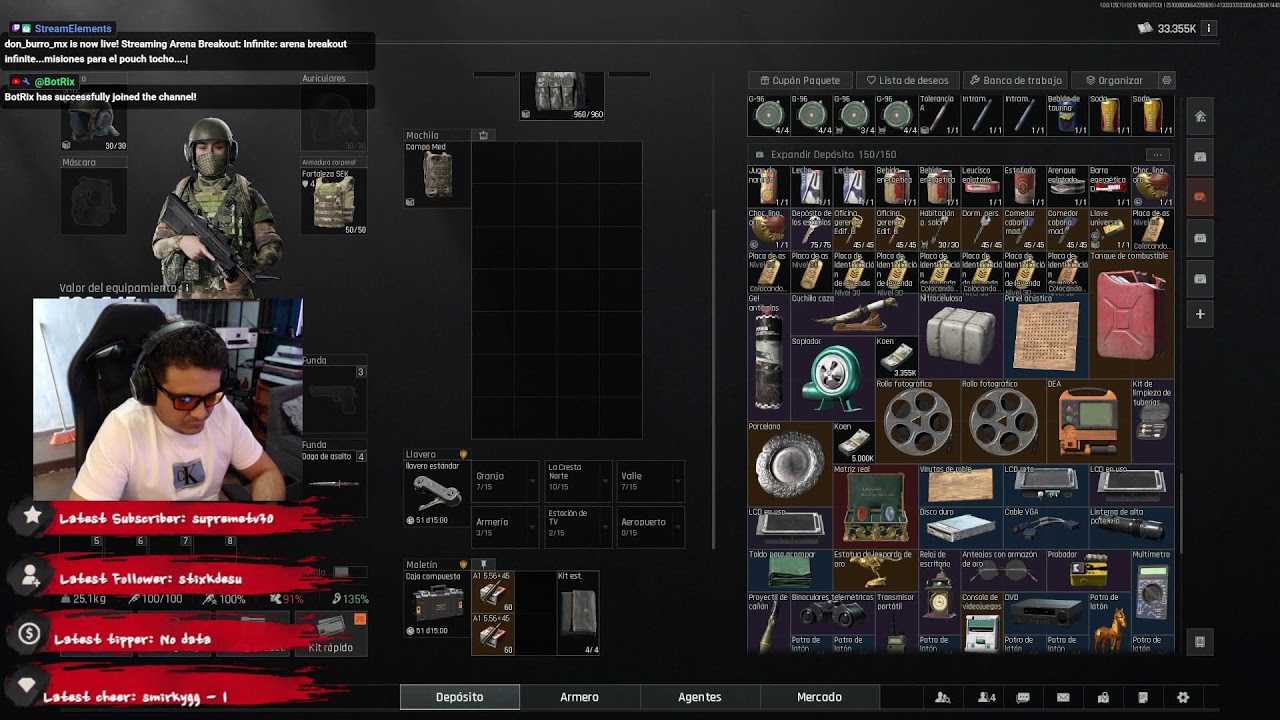
Task: Select the Estatua de leopardo de oro
Action: [x=875, y=570]
